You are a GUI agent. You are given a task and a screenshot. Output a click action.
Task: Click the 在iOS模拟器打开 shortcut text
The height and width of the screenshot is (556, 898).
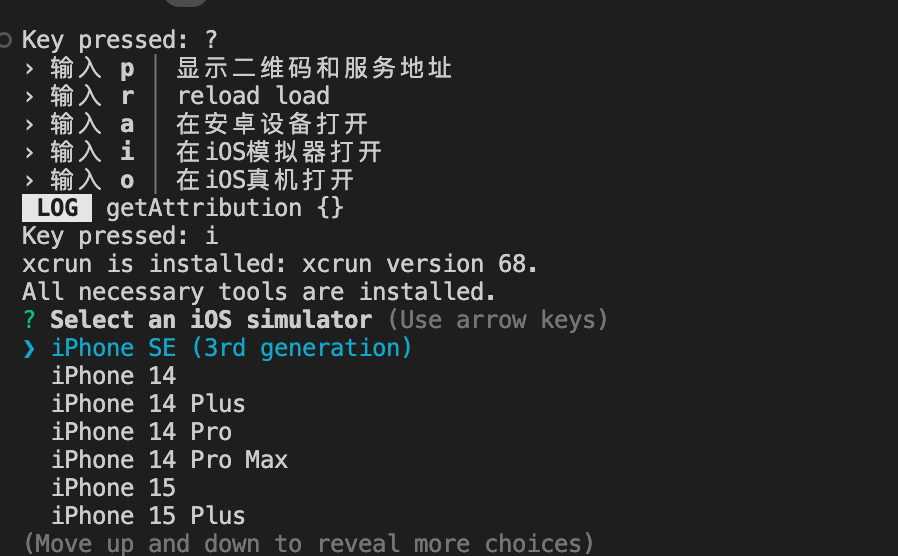279,152
